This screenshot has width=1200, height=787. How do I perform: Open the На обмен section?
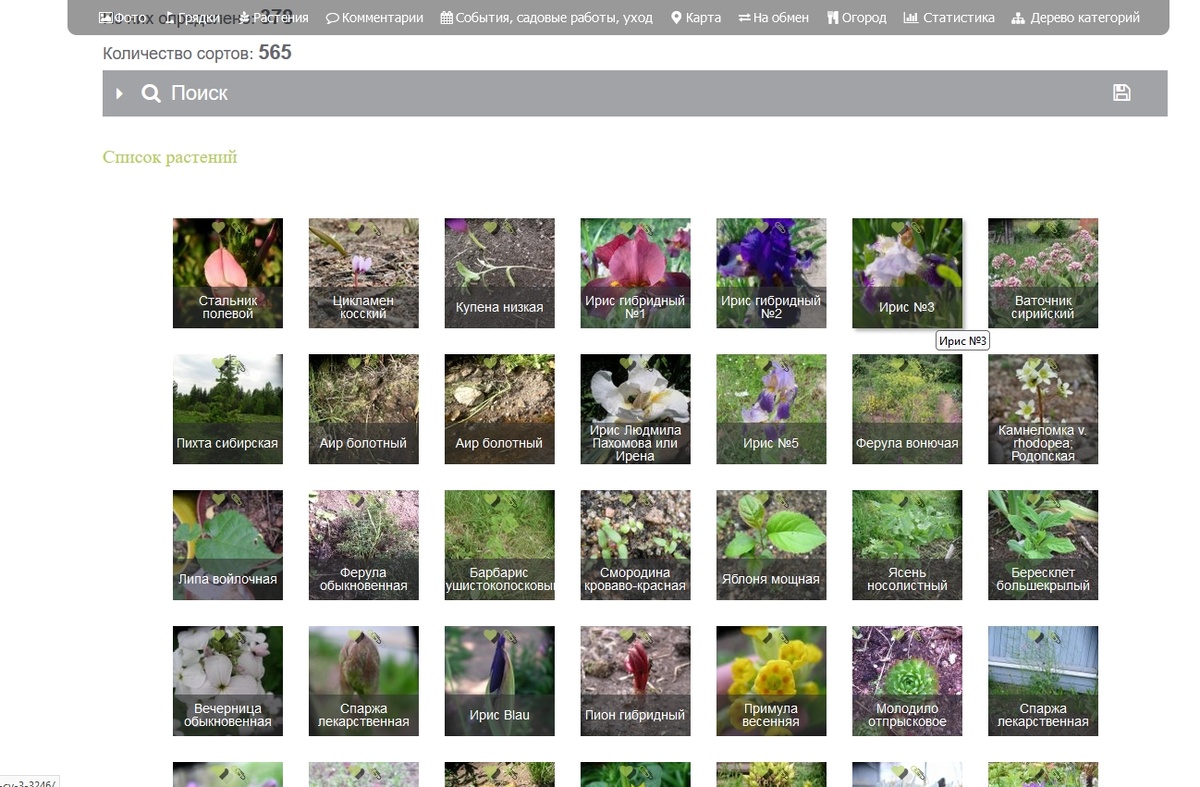[774, 17]
